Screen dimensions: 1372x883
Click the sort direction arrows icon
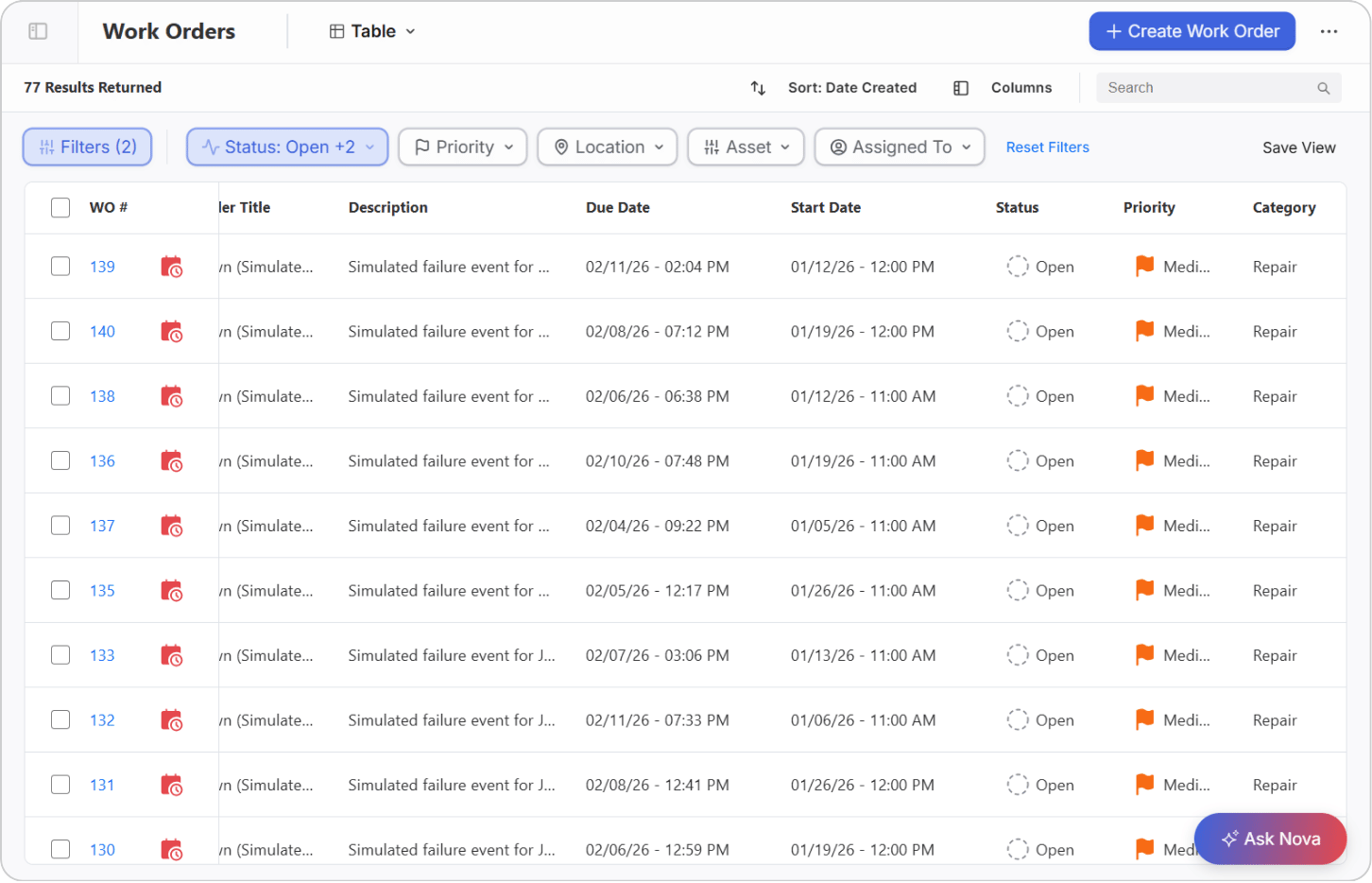[758, 88]
